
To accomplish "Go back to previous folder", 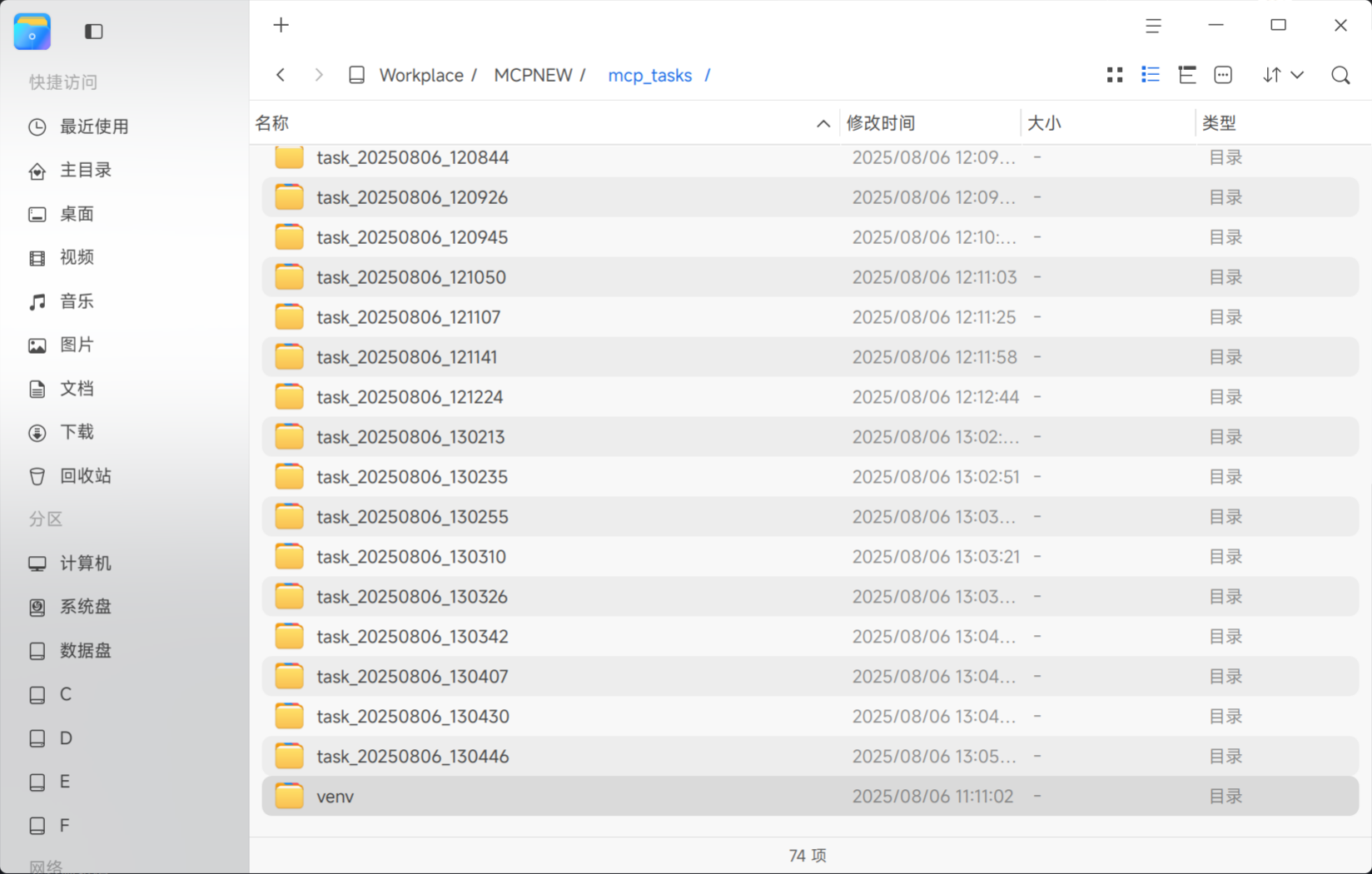I will tap(281, 75).
